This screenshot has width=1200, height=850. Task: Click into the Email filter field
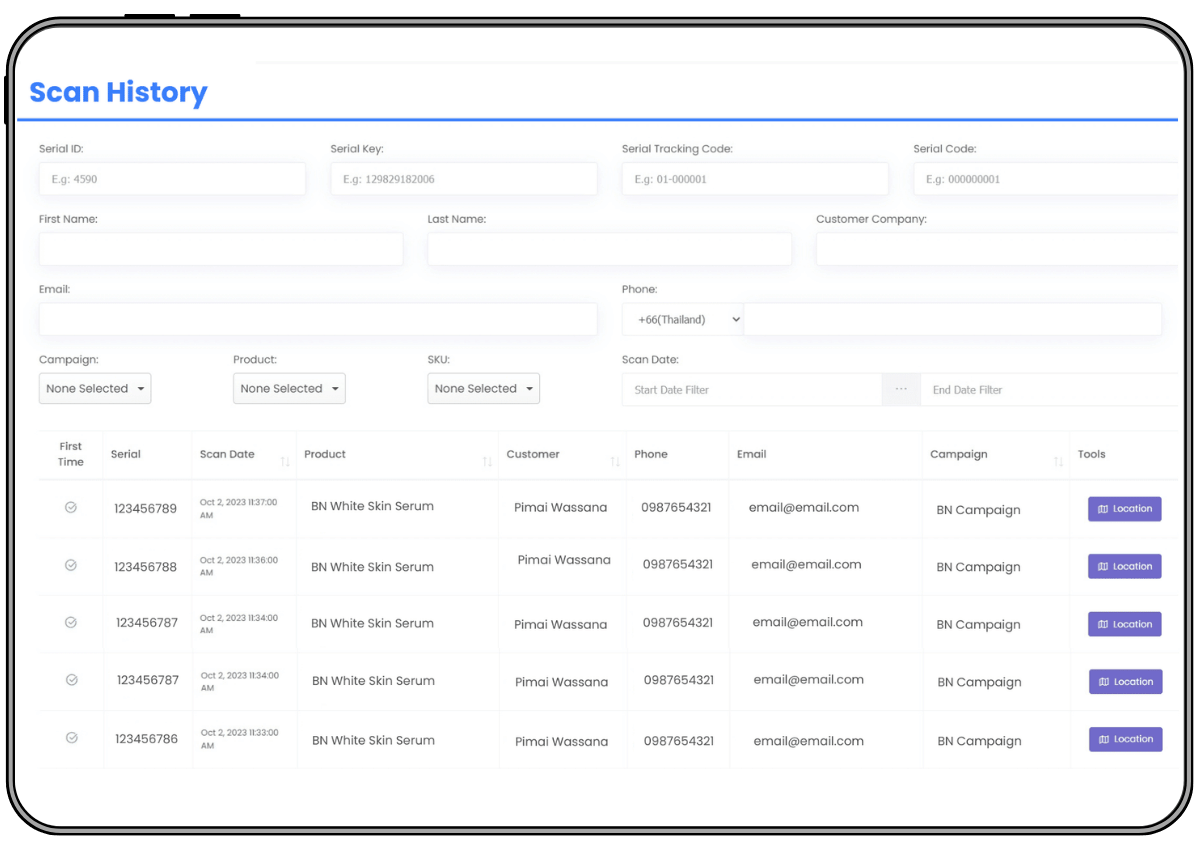click(318, 320)
